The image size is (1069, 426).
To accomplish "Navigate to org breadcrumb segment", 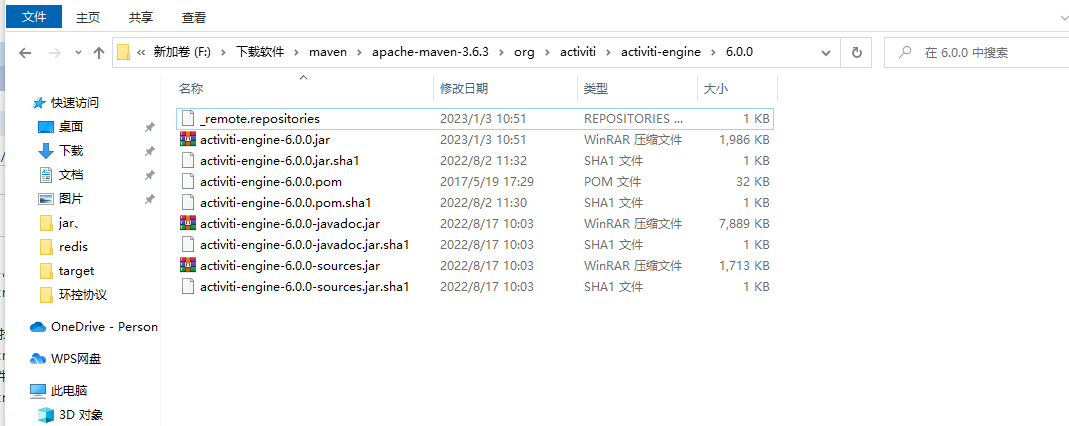I will (x=525, y=52).
